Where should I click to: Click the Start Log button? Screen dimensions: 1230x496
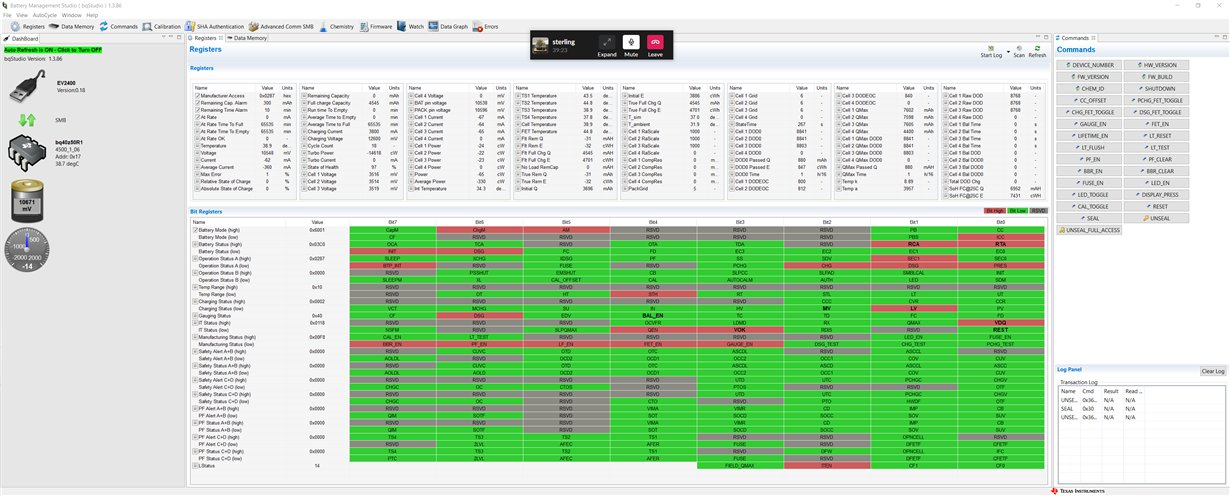coord(991,52)
